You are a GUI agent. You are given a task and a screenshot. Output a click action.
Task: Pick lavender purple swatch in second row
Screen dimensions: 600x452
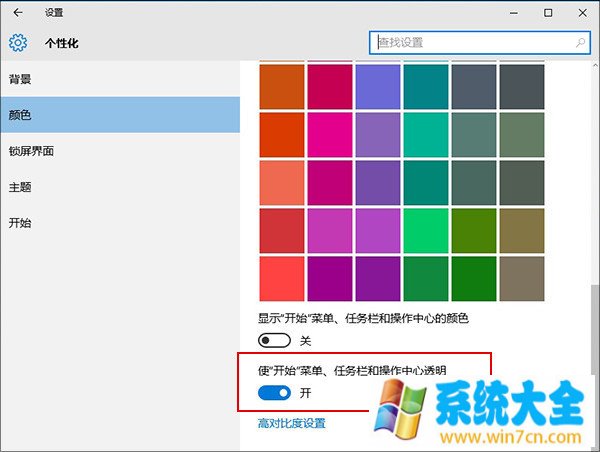click(378, 135)
